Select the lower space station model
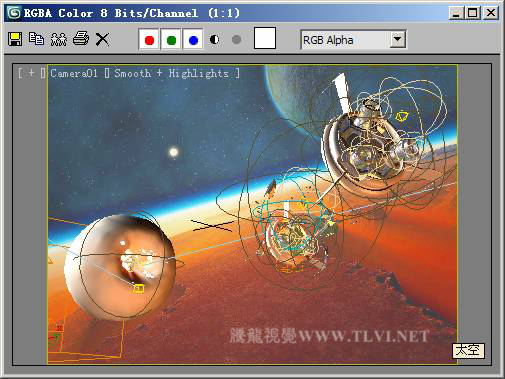Image resolution: width=505 pixels, height=379 pixels. pyautogui.click(x=293, y=238)
